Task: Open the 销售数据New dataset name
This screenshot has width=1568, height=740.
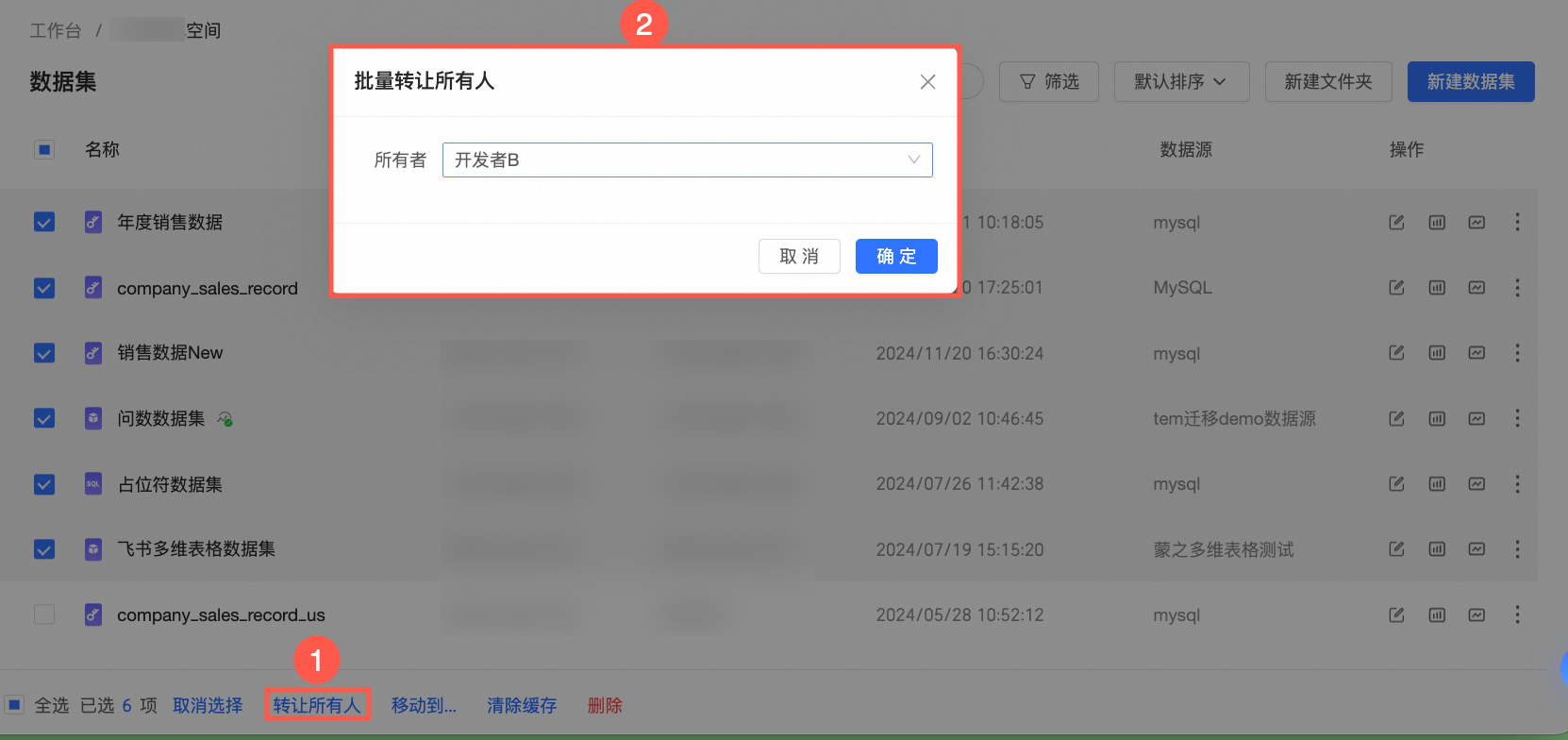Action: pos(170,353)
